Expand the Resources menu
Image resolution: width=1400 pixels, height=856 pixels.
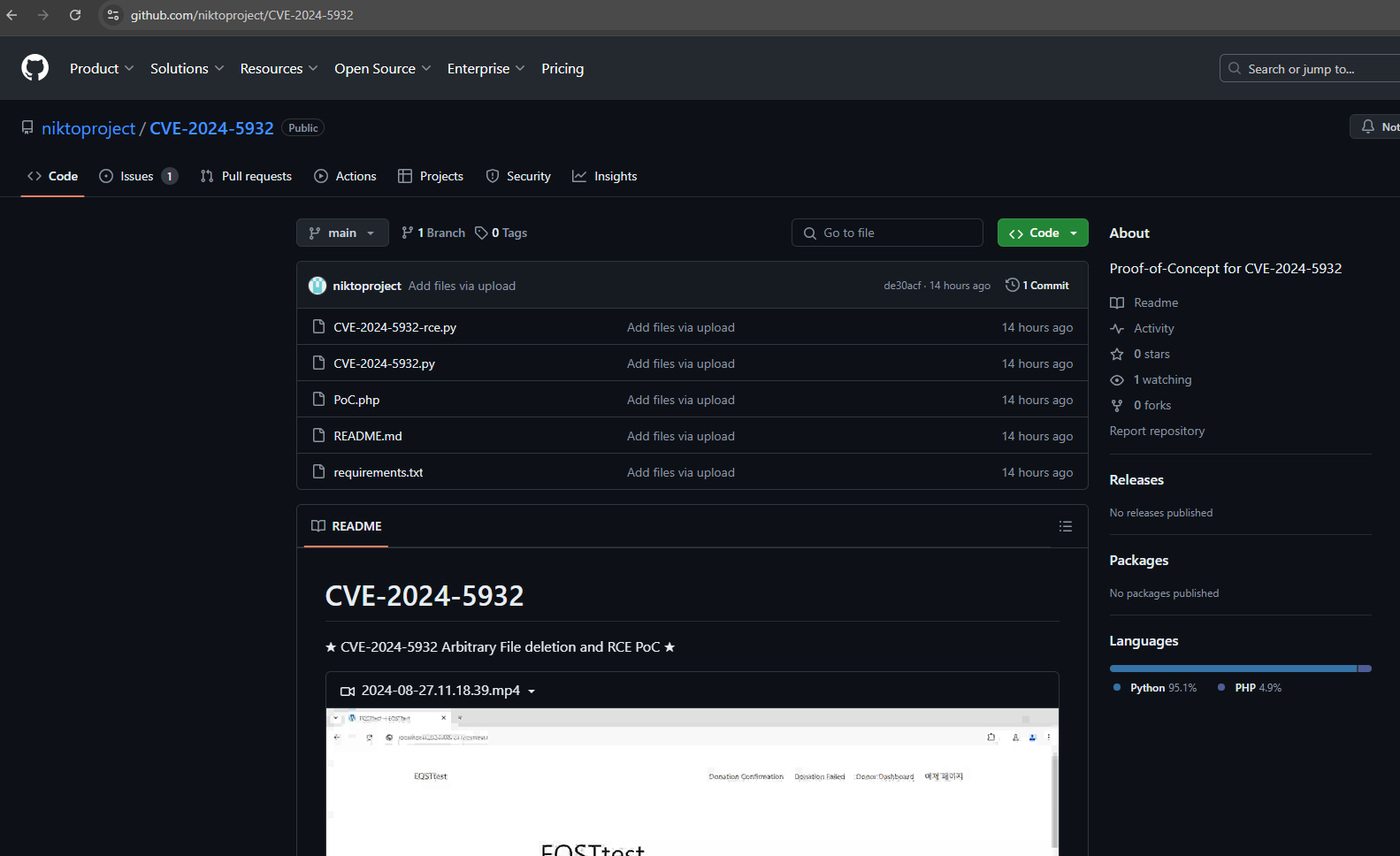[279, 68]
